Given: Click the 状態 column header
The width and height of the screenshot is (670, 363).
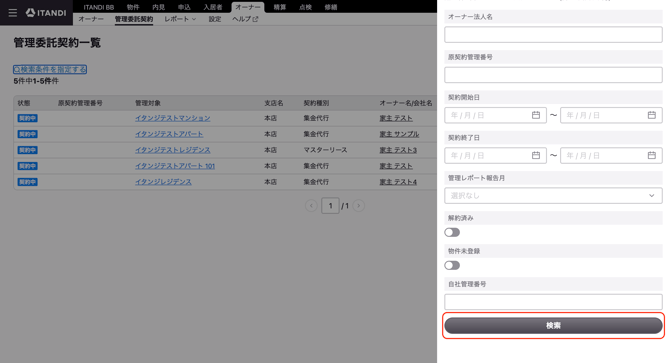Looking at the screenshot, I should pos(24,103).
